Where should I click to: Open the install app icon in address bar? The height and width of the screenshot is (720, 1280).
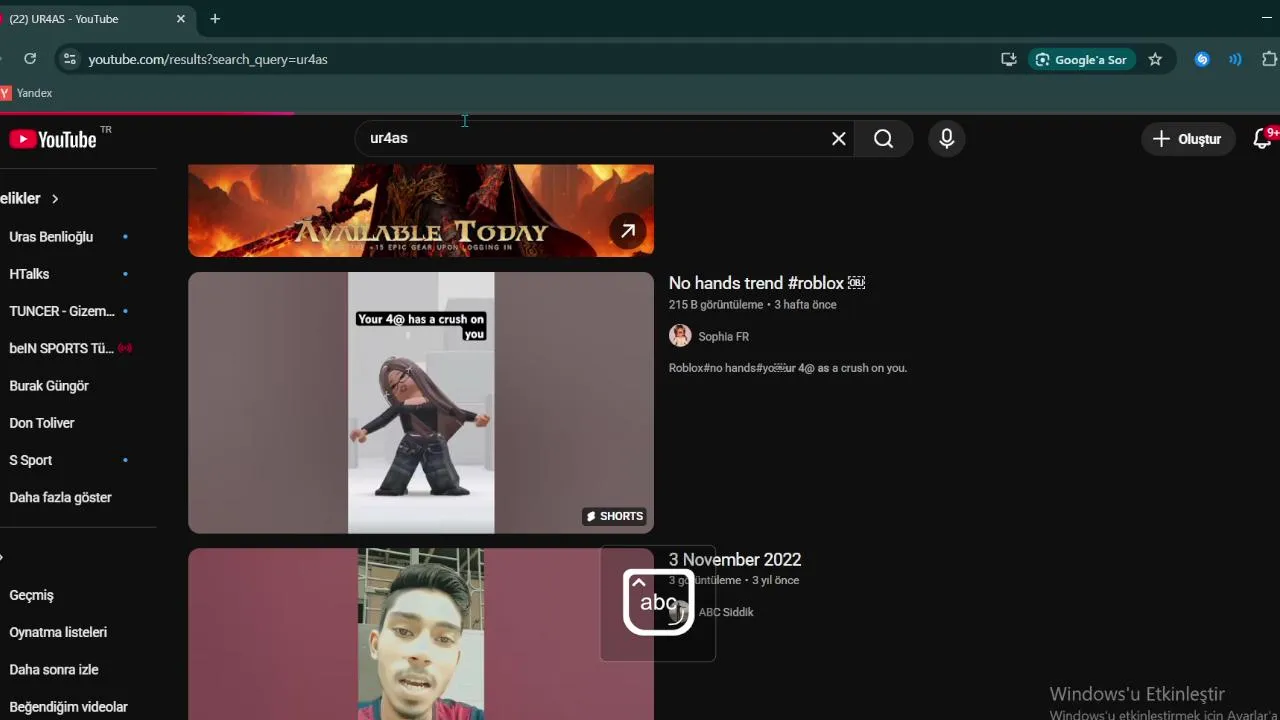(x=1008, y=59)
